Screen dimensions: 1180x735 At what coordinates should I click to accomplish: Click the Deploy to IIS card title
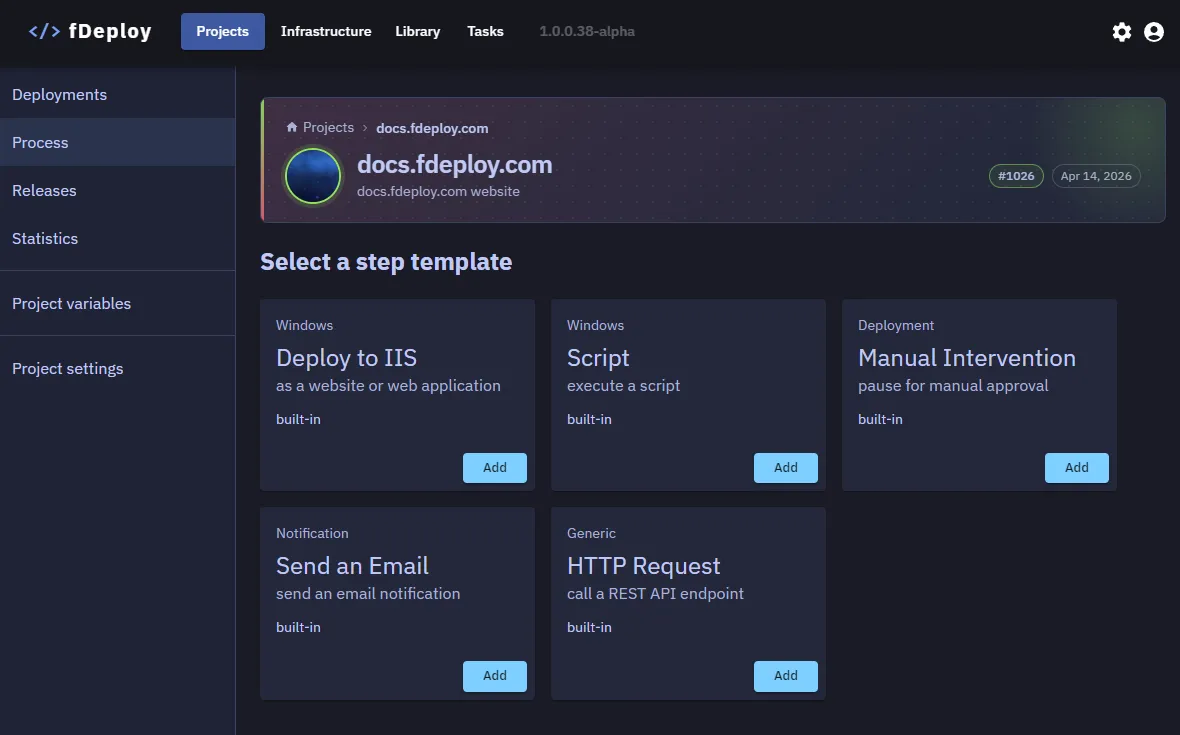(346, 358)
